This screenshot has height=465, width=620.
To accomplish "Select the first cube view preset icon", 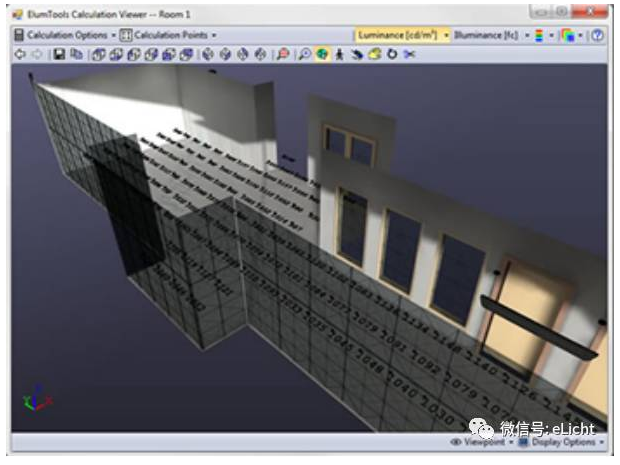I will point(98,54).
